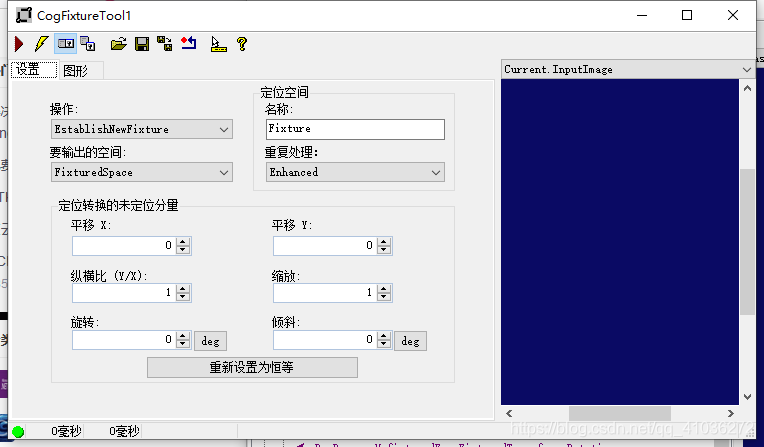Image resolution: width=764 pixels, height=447 pixels.
Task: Increase the 缩放 value with up arrow
Action: click(384, 289)
